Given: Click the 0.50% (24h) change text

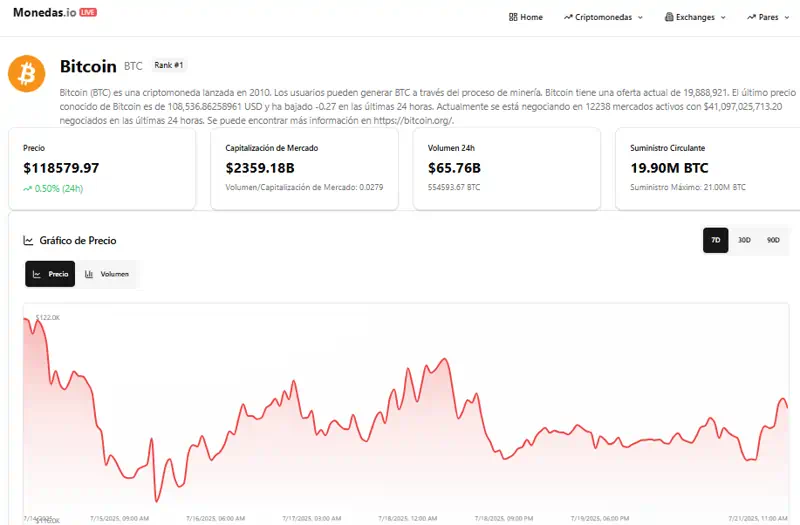Looking at the screenshot, I should [59, 188].
